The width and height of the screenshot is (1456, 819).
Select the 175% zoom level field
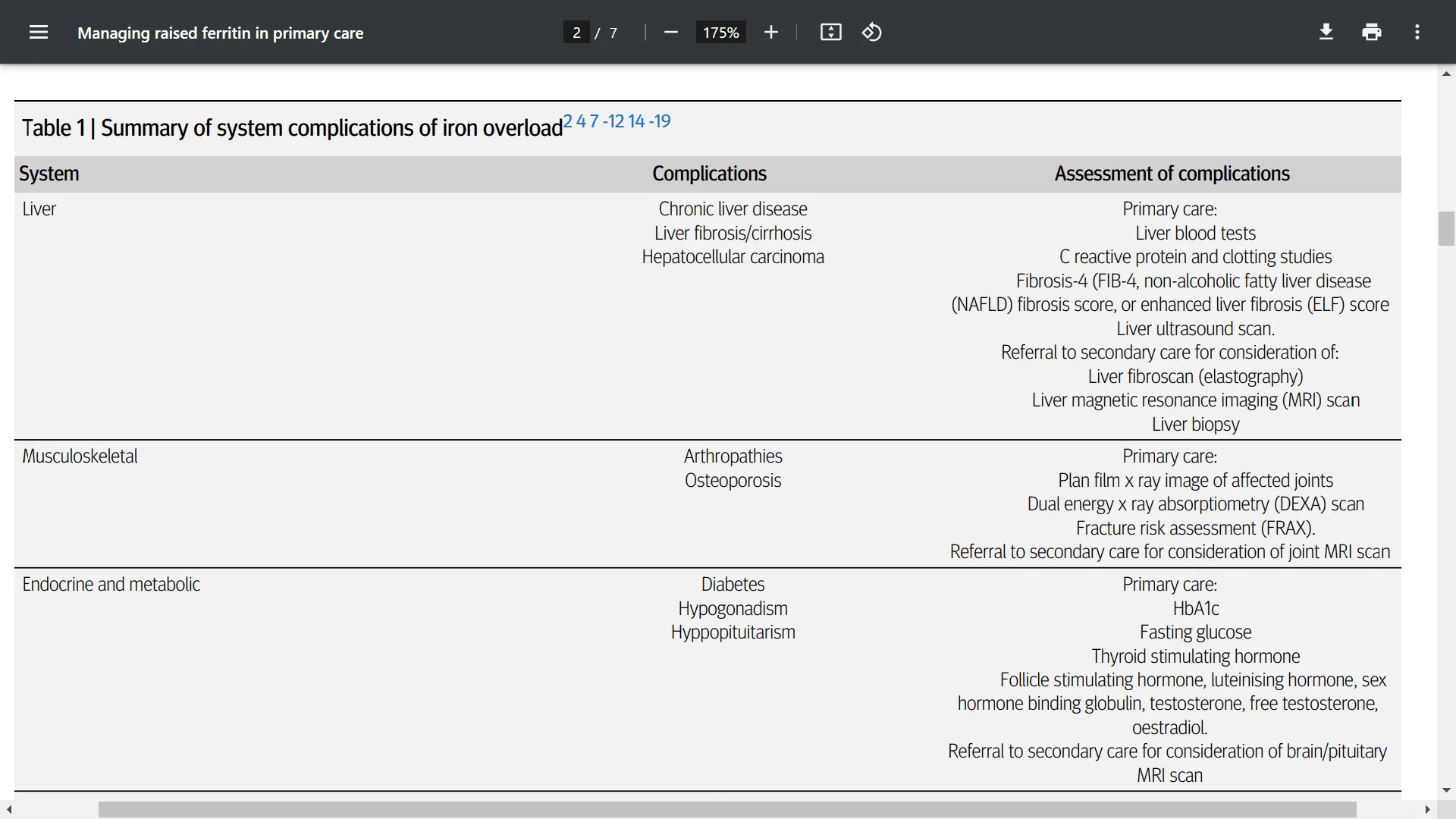tap(720, 33)
